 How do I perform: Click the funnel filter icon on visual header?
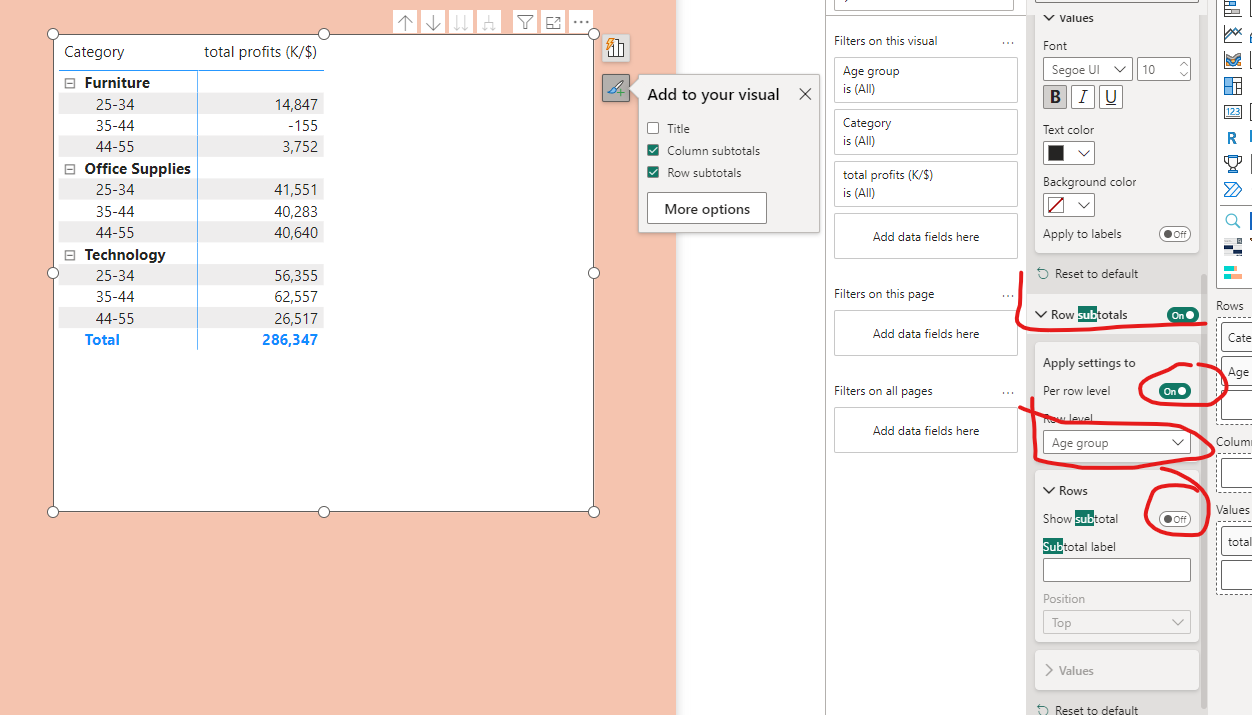525,22
